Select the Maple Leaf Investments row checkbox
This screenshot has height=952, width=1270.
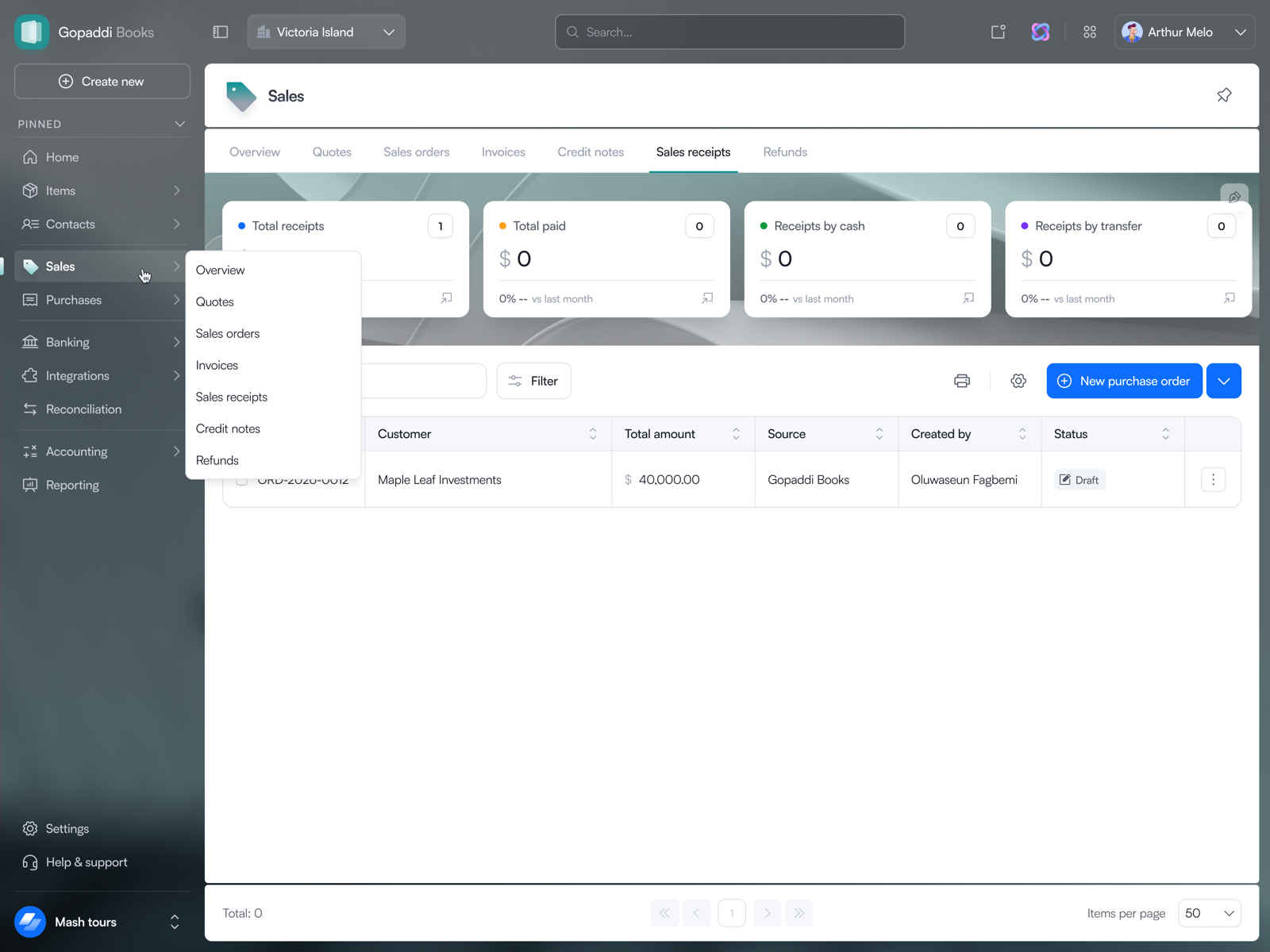(241, 479)
